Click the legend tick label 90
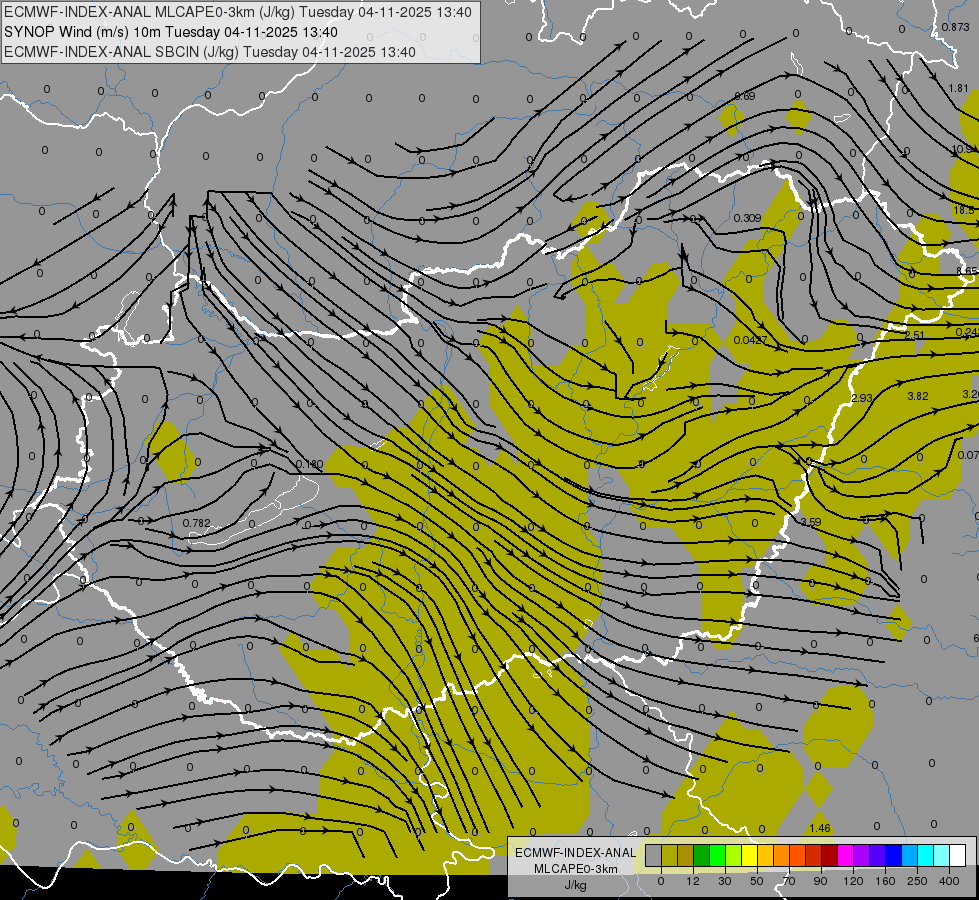The image size is (979, 900). tap(820, 881)
